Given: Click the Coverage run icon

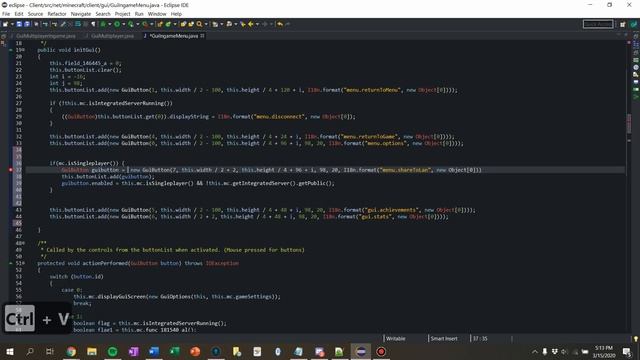Looking at the screenshot, I should tap(131, 24).
